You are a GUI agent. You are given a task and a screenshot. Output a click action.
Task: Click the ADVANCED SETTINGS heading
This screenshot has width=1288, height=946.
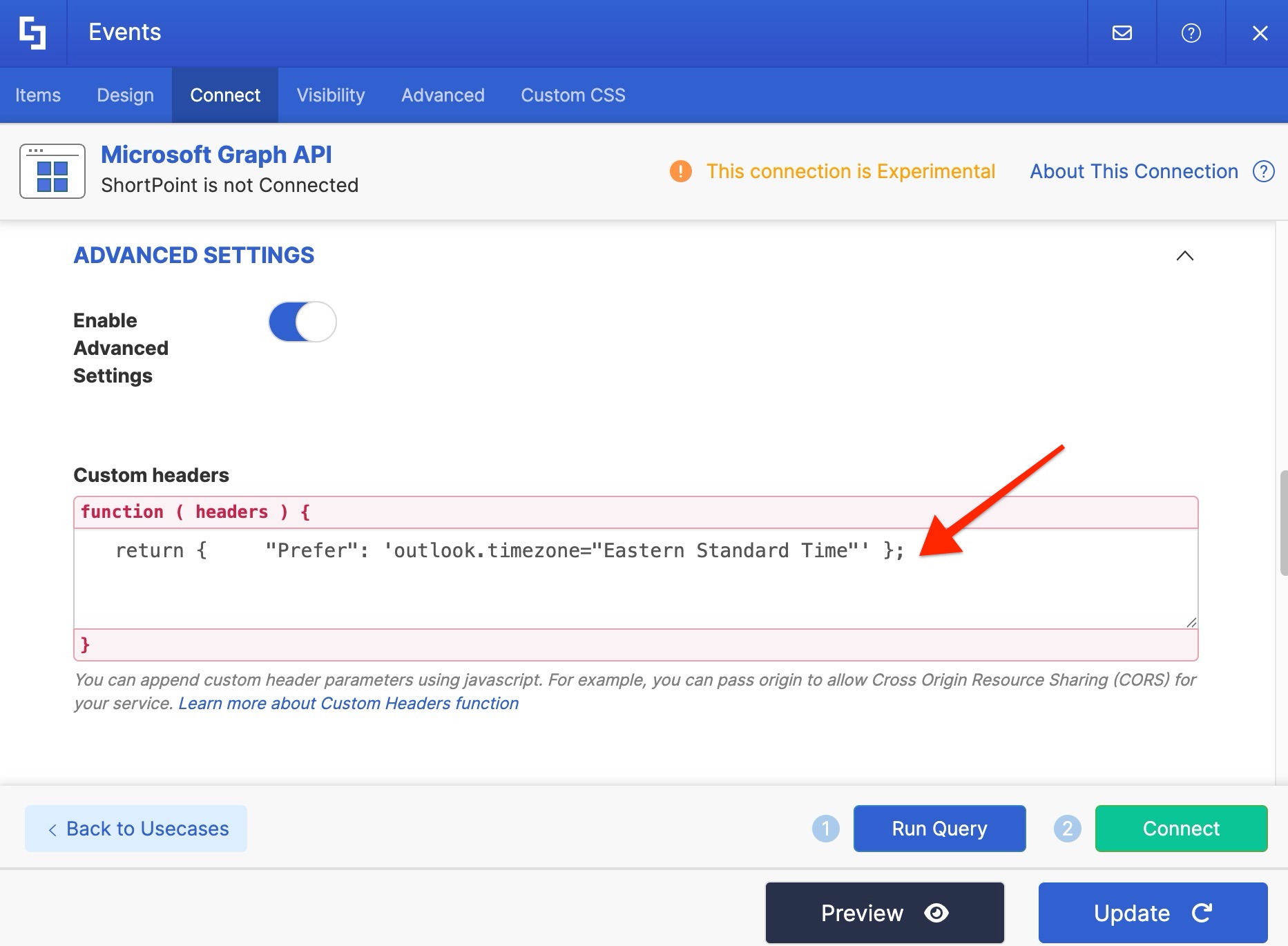coord(193,255)
